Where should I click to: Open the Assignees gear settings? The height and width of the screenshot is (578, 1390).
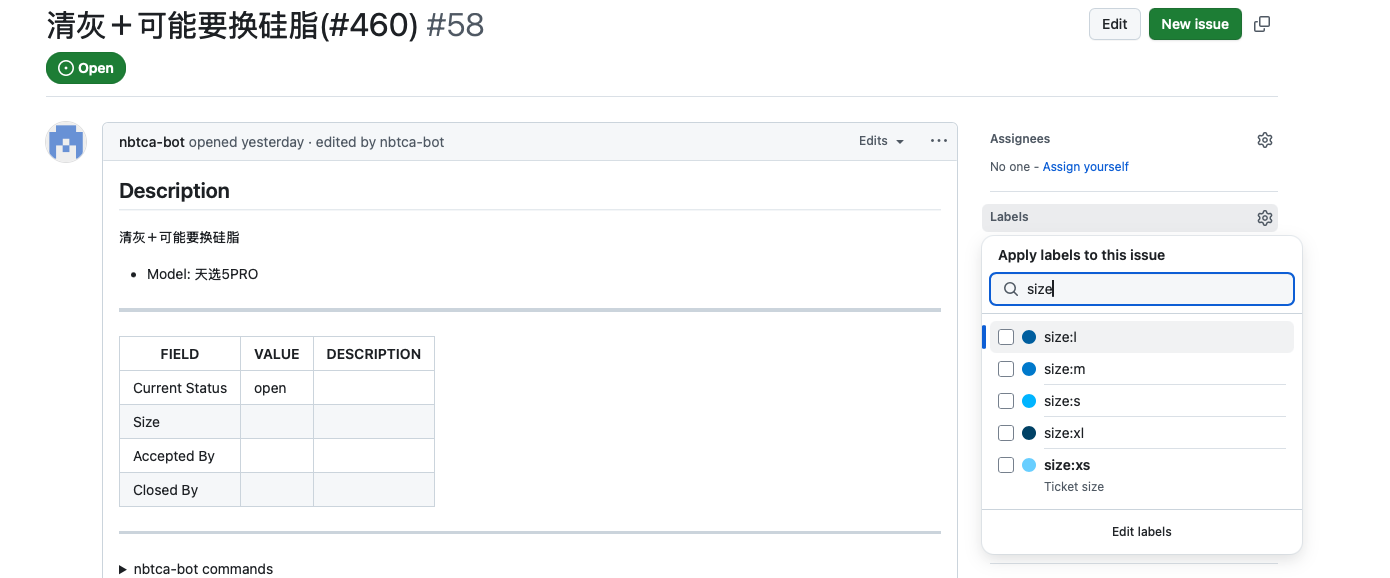click(1264, 140)
